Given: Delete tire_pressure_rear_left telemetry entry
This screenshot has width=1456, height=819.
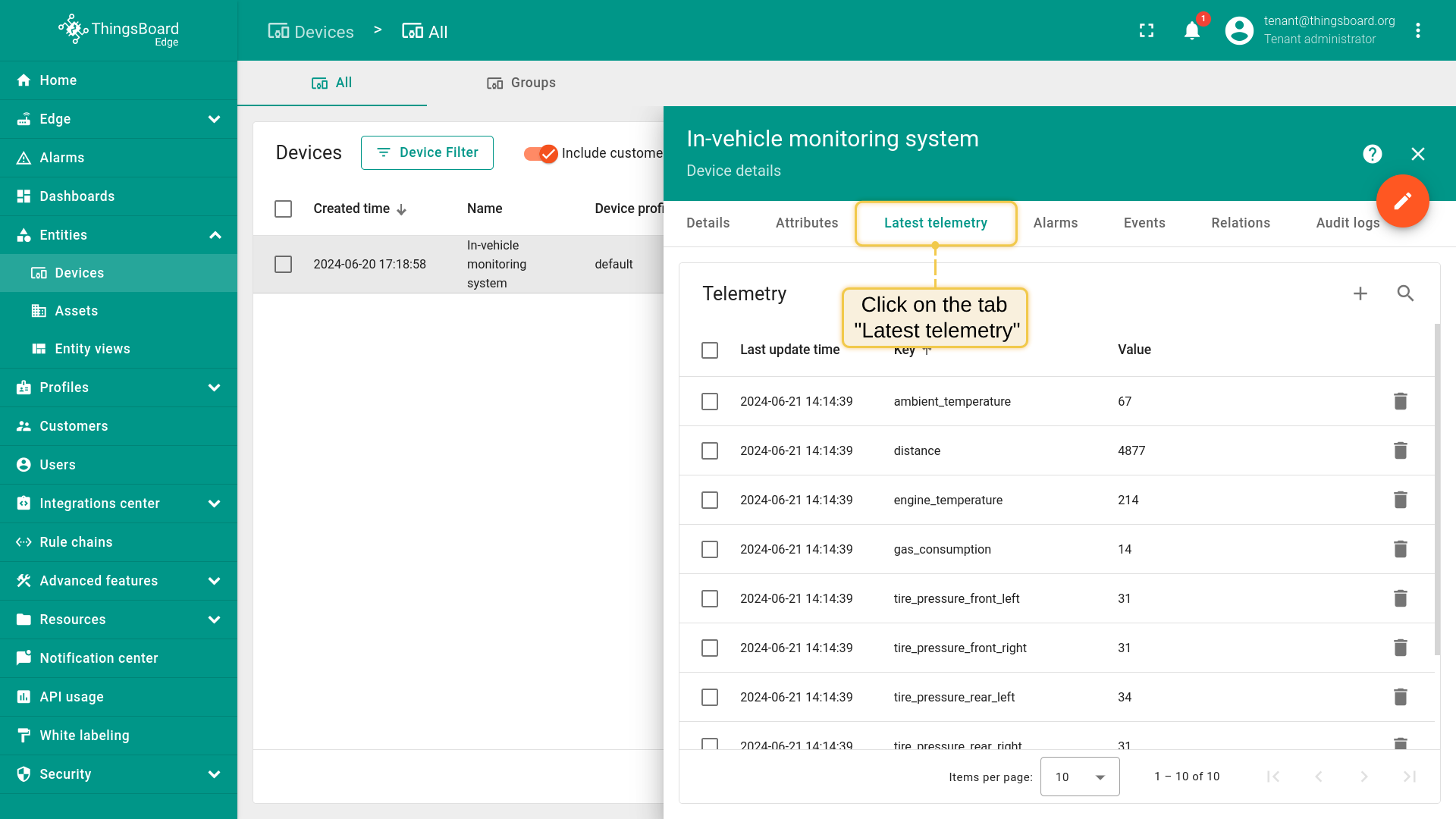Looking at the screenshot, I should (x=1401, y=697).
